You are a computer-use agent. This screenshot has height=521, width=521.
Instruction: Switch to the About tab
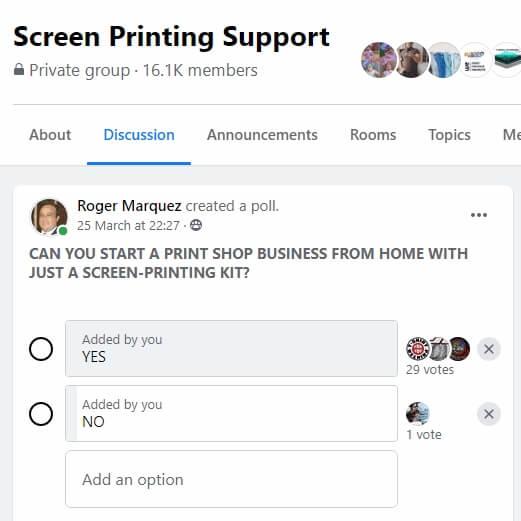[50, 135]
